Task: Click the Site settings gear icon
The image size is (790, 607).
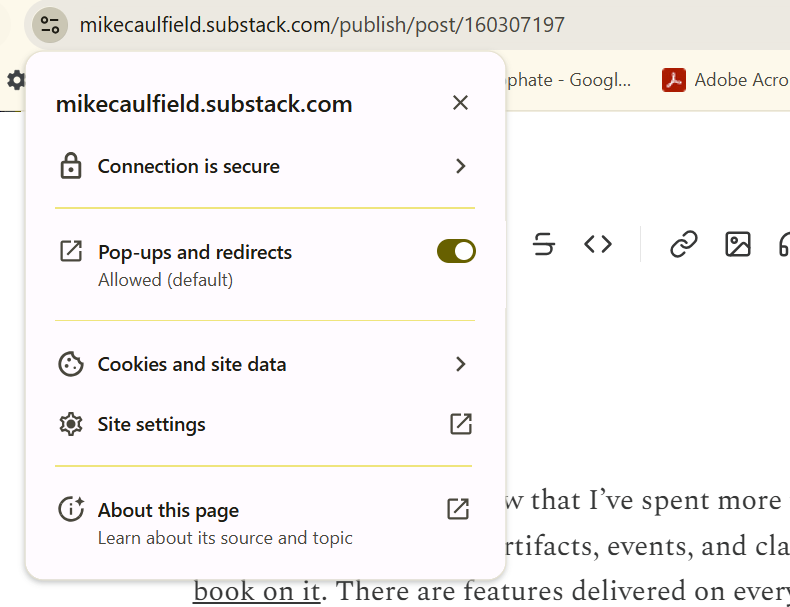Action: pos(71,424)
